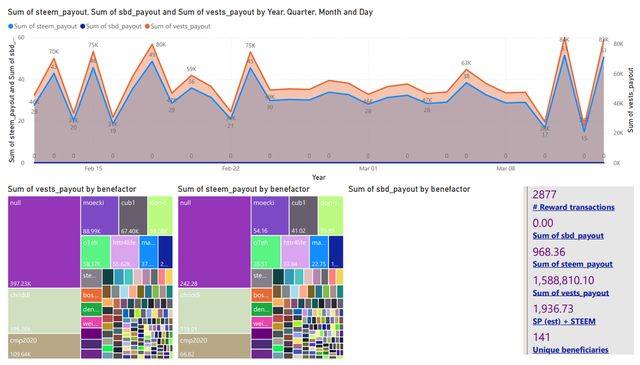The width and height of the screenshot is (640, 365).
Task: Click the 2877 card value
Action: point(544,195)
